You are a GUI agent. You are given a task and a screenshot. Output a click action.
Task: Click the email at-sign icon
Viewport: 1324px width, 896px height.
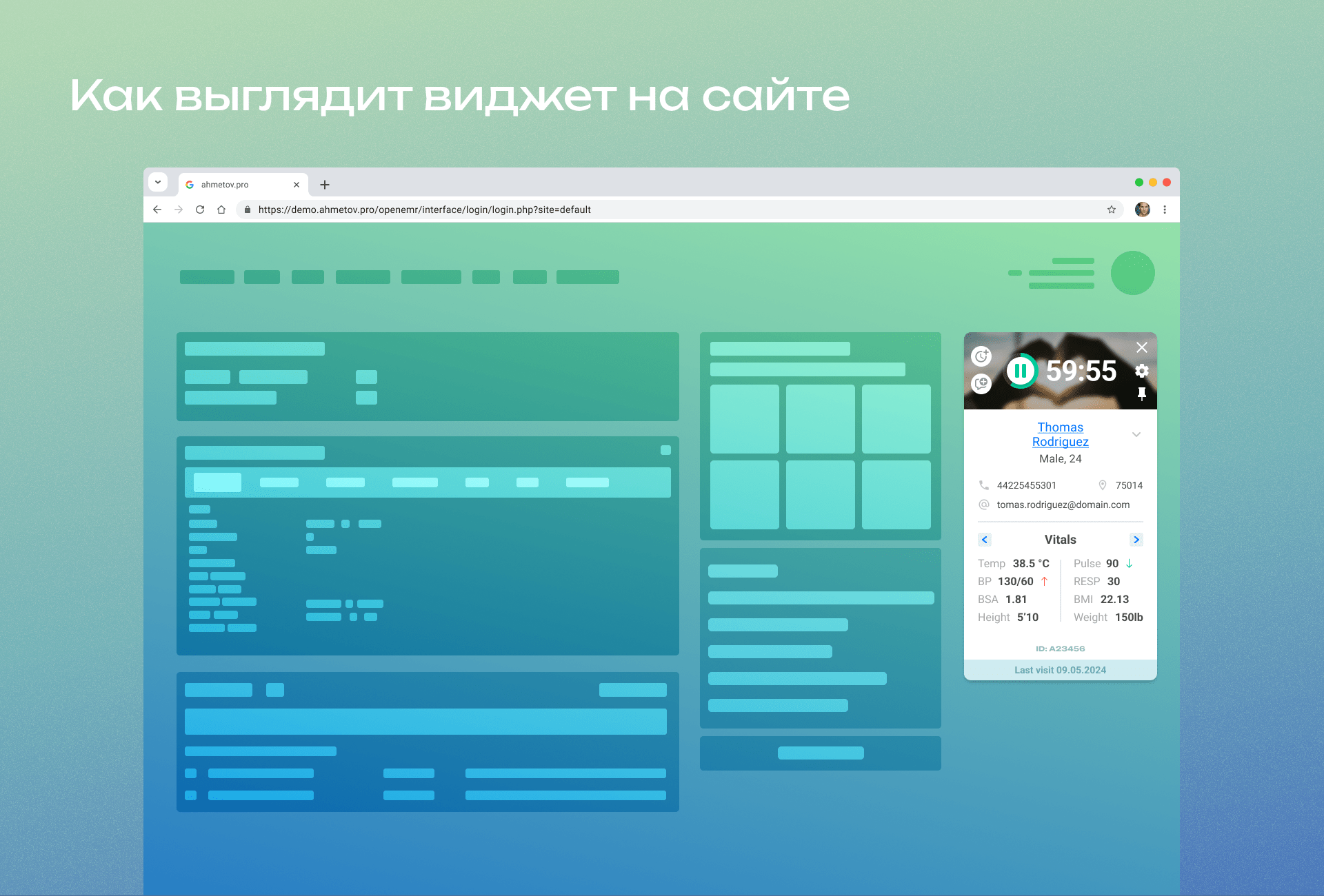984,505
